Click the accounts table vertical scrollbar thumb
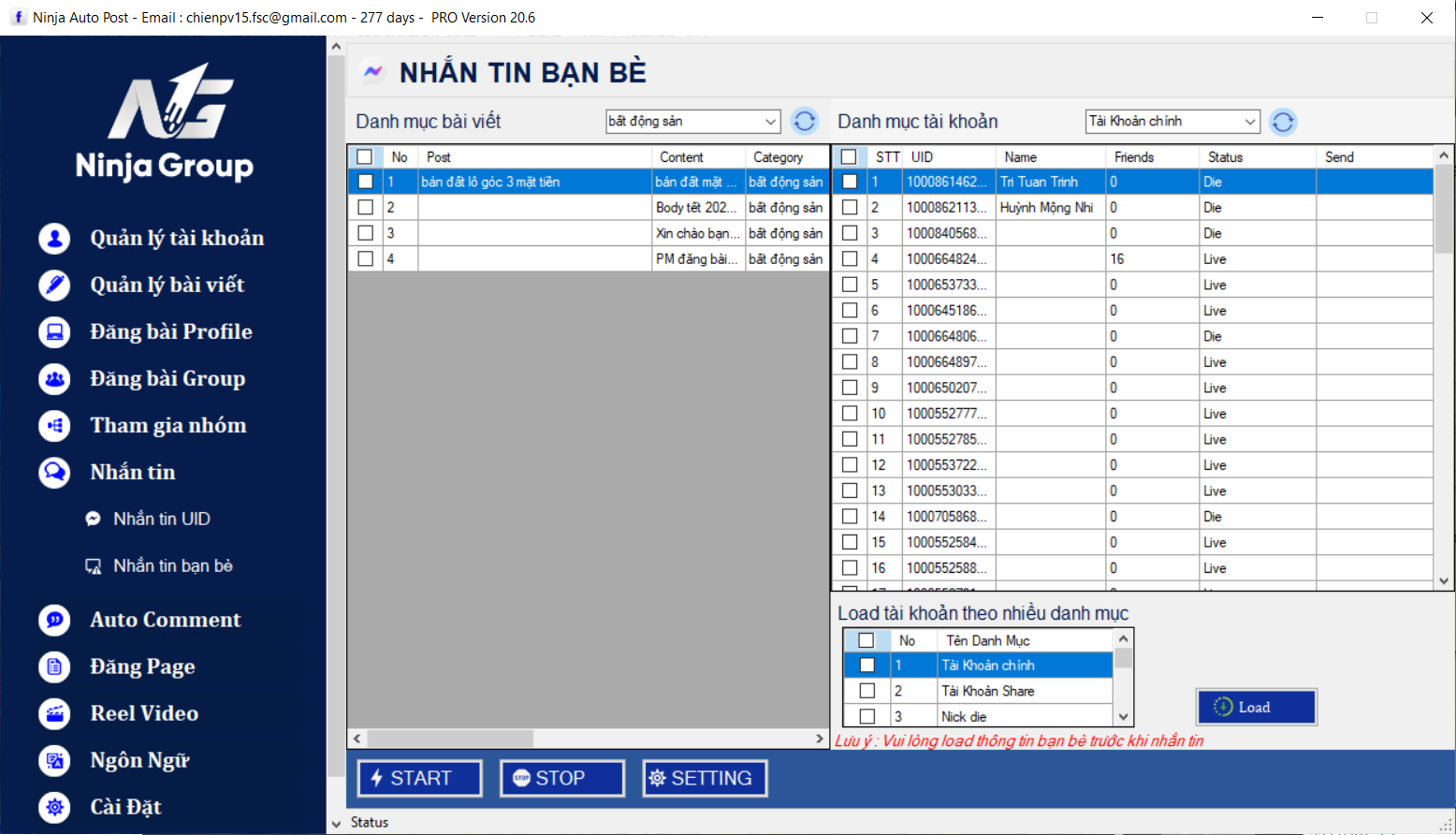The image size is (1456, 835). pyautogui.click(x=1444, y=208)
